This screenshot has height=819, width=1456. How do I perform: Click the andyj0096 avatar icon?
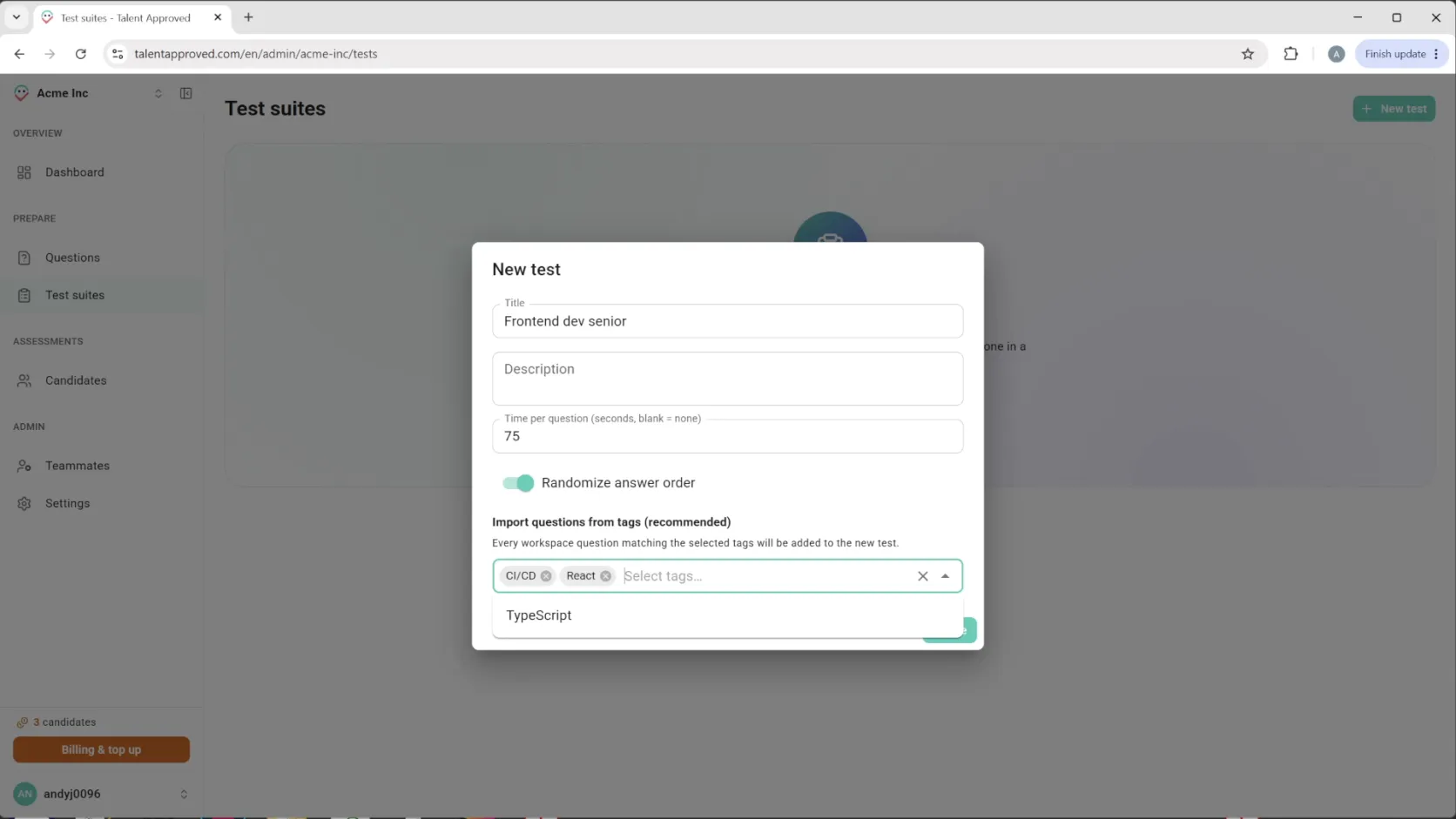coord(25,794)
